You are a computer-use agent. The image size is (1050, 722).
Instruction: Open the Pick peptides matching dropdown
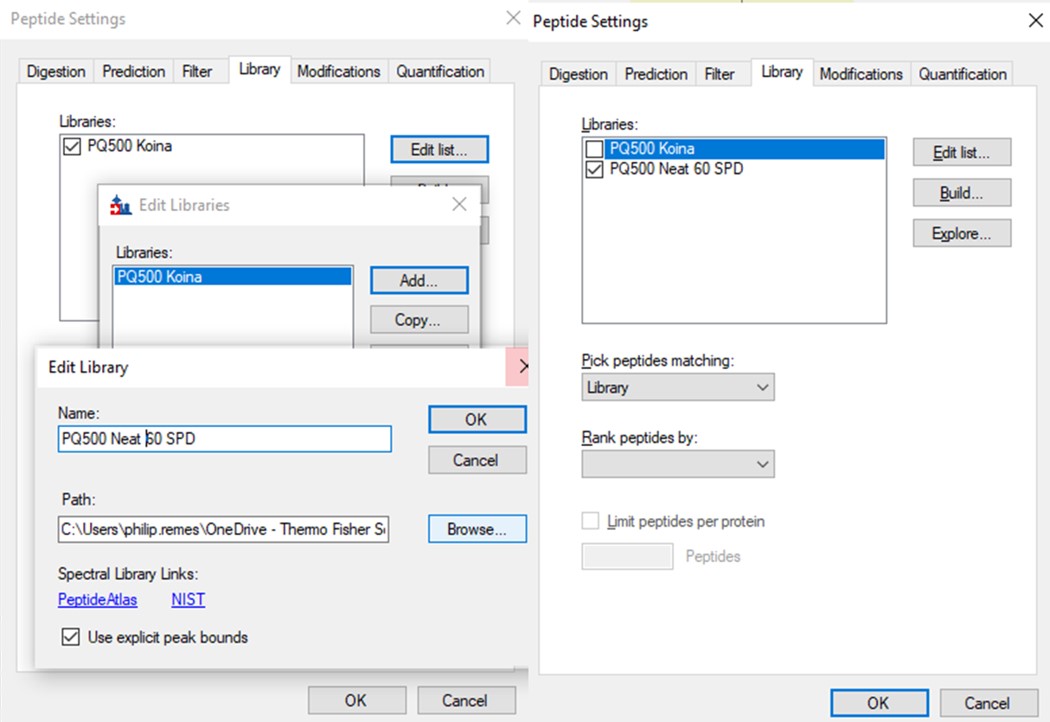tap(678, 387)
